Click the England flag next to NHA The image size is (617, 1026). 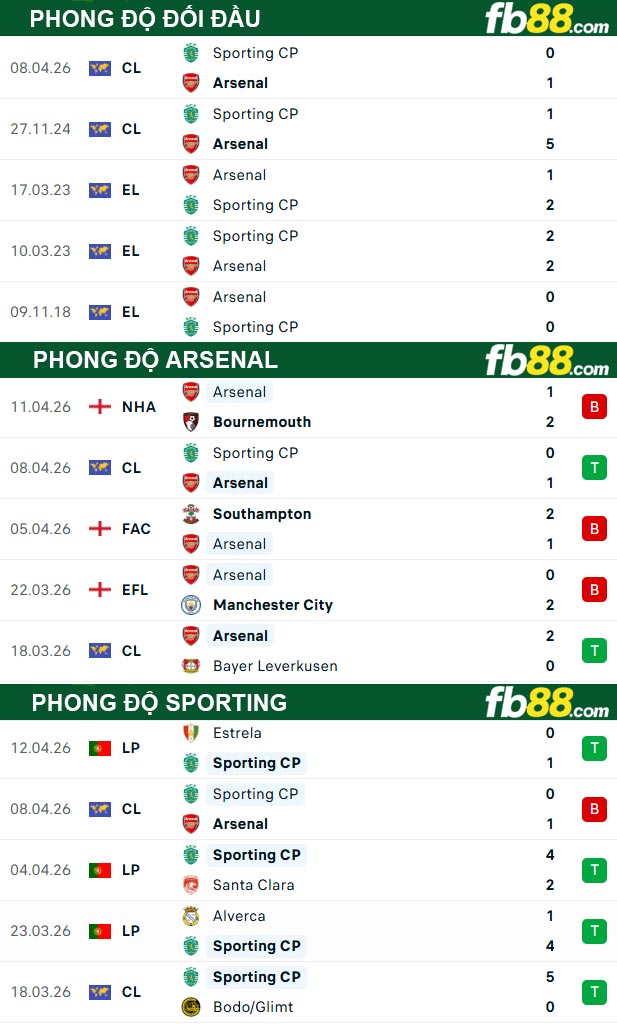click(99, 407)
